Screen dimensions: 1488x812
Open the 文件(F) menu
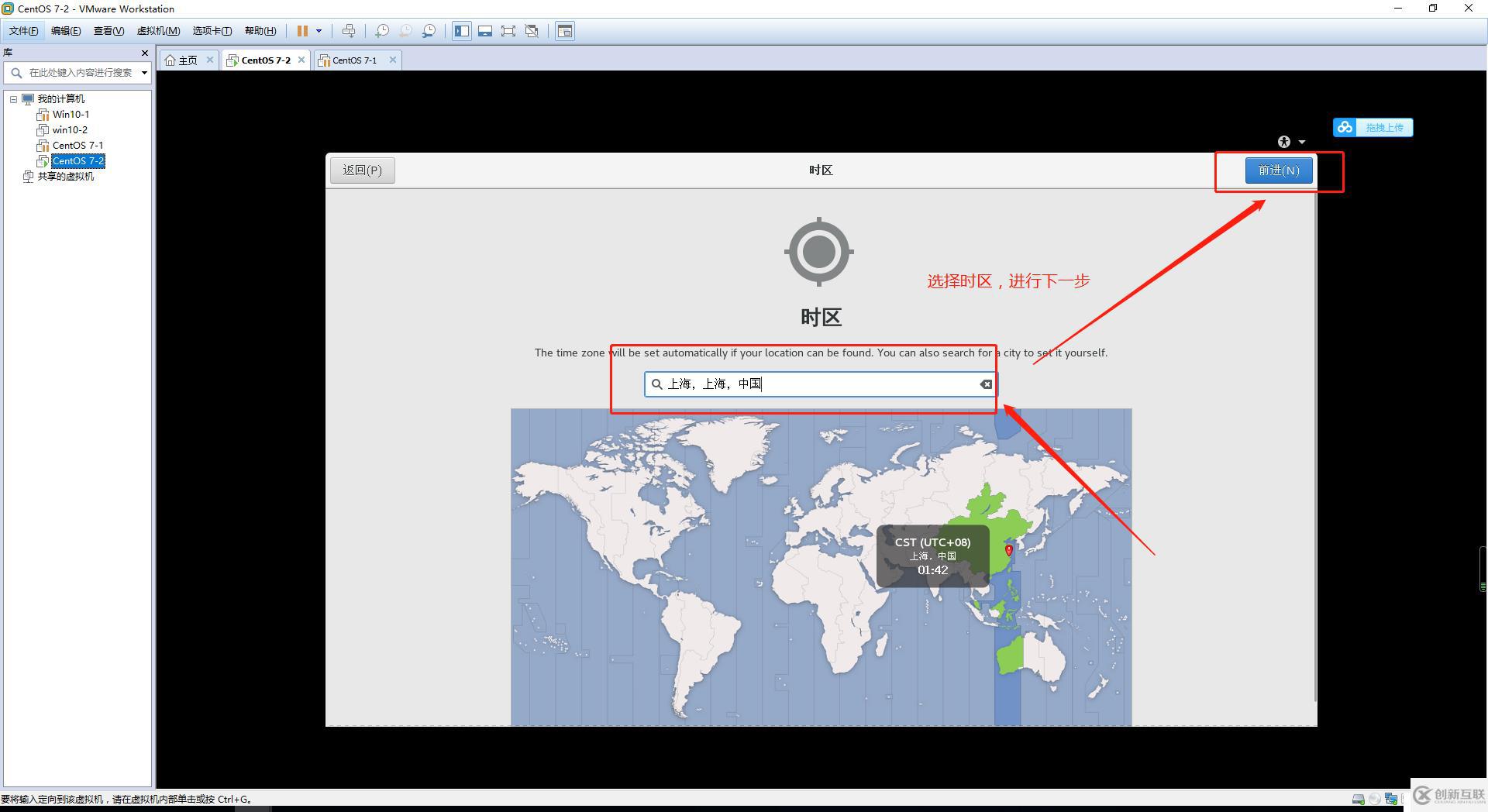tap(23, 31)
